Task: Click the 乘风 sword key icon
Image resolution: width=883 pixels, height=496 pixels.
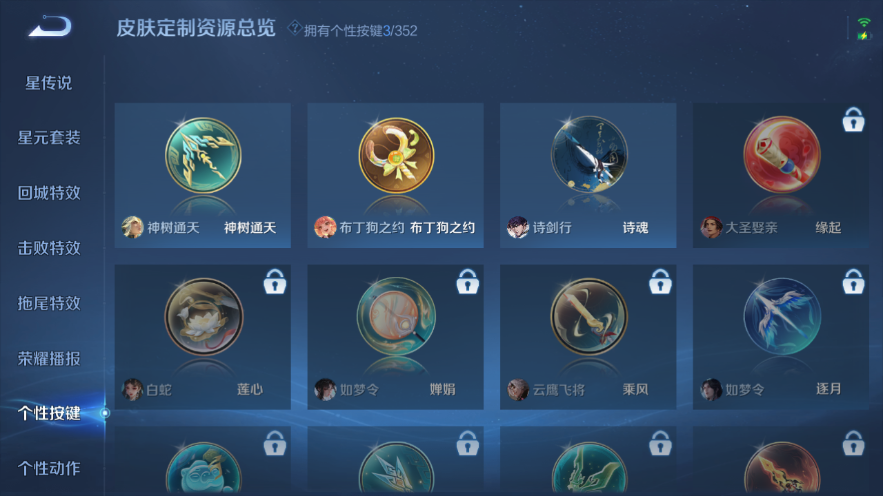Action: click(x=589, y=316)
